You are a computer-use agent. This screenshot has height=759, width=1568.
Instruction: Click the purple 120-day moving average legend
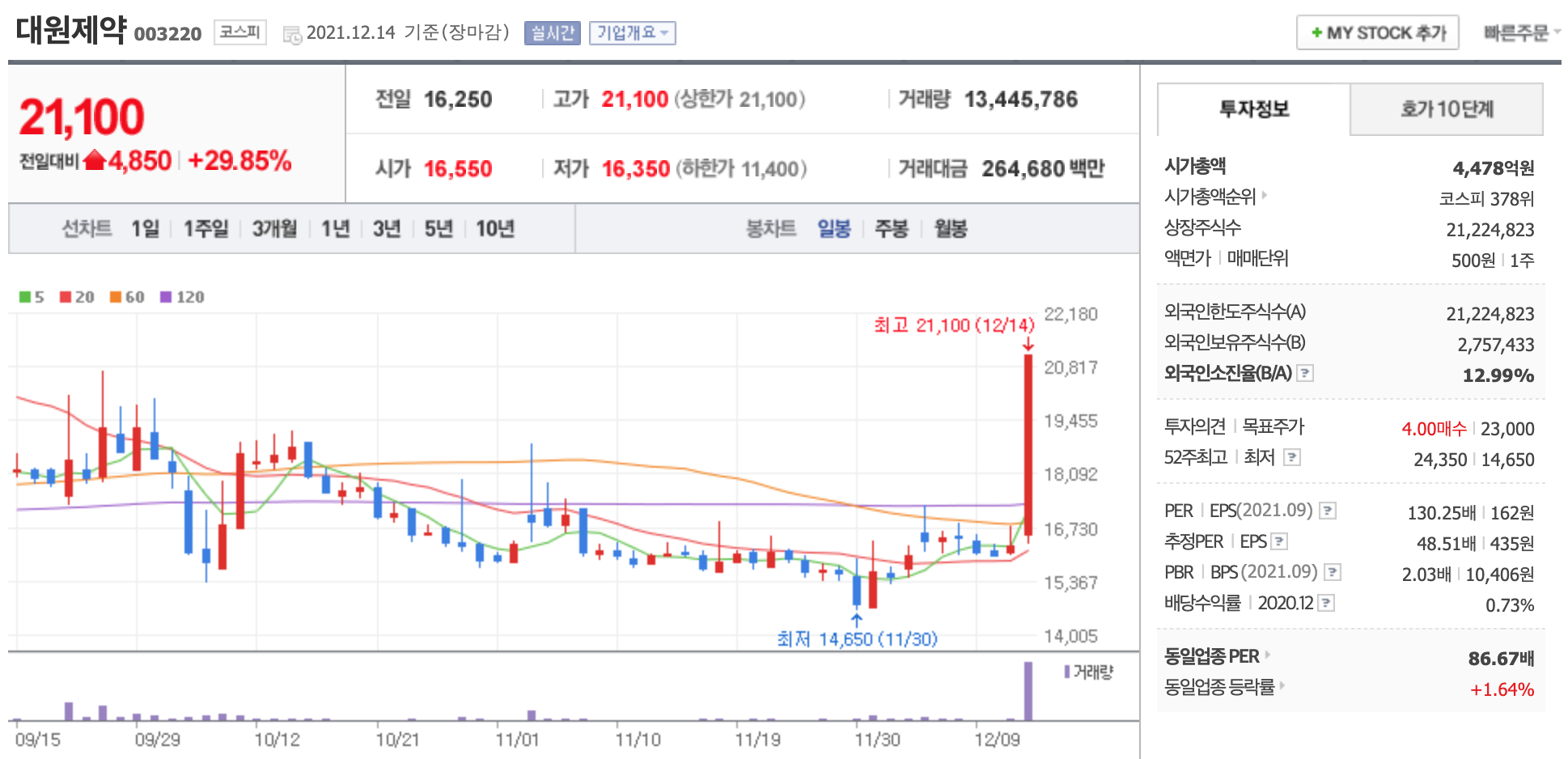(x=182, y=297)
